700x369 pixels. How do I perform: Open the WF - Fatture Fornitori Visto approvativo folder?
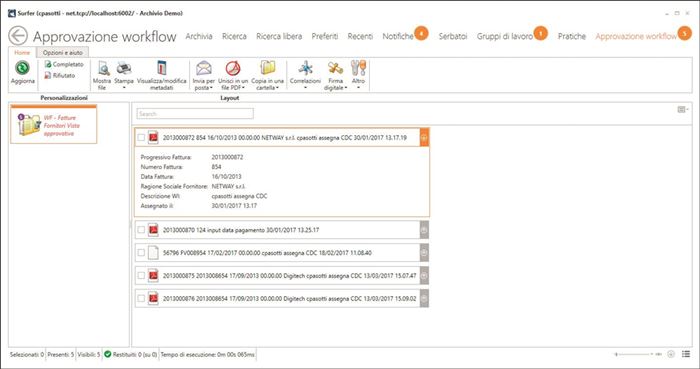[54, 125]
